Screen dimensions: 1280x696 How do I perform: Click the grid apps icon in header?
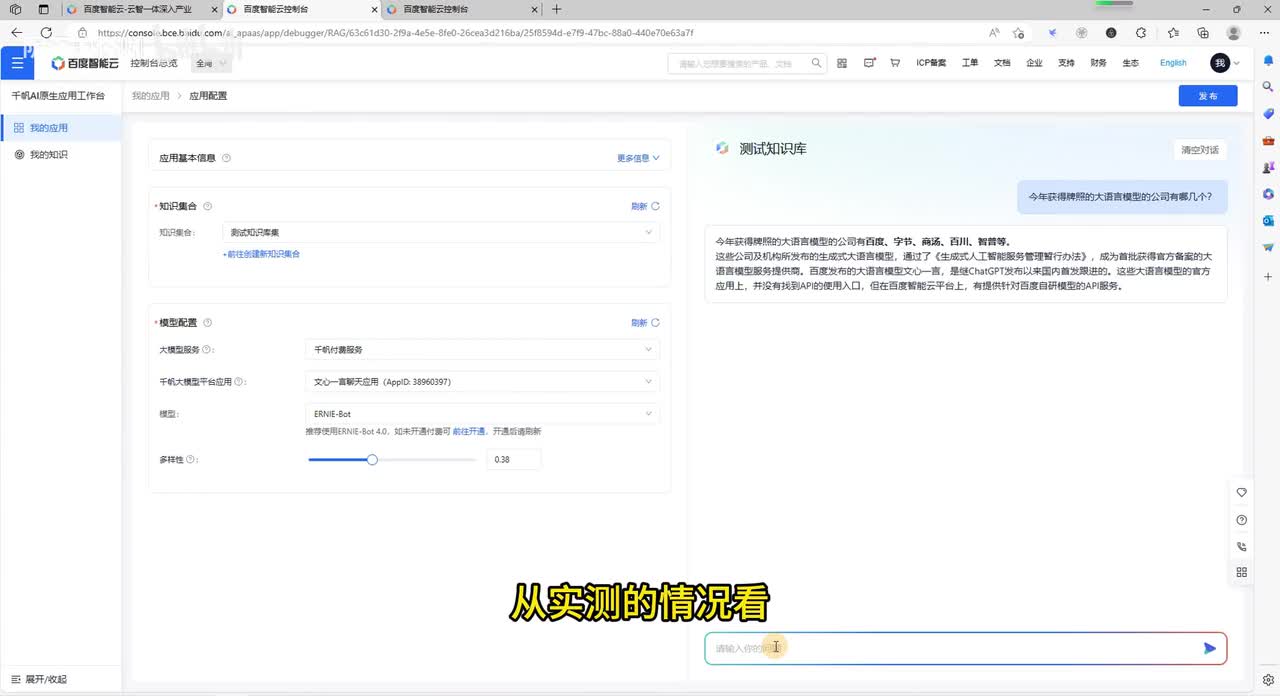click(842, 63)
